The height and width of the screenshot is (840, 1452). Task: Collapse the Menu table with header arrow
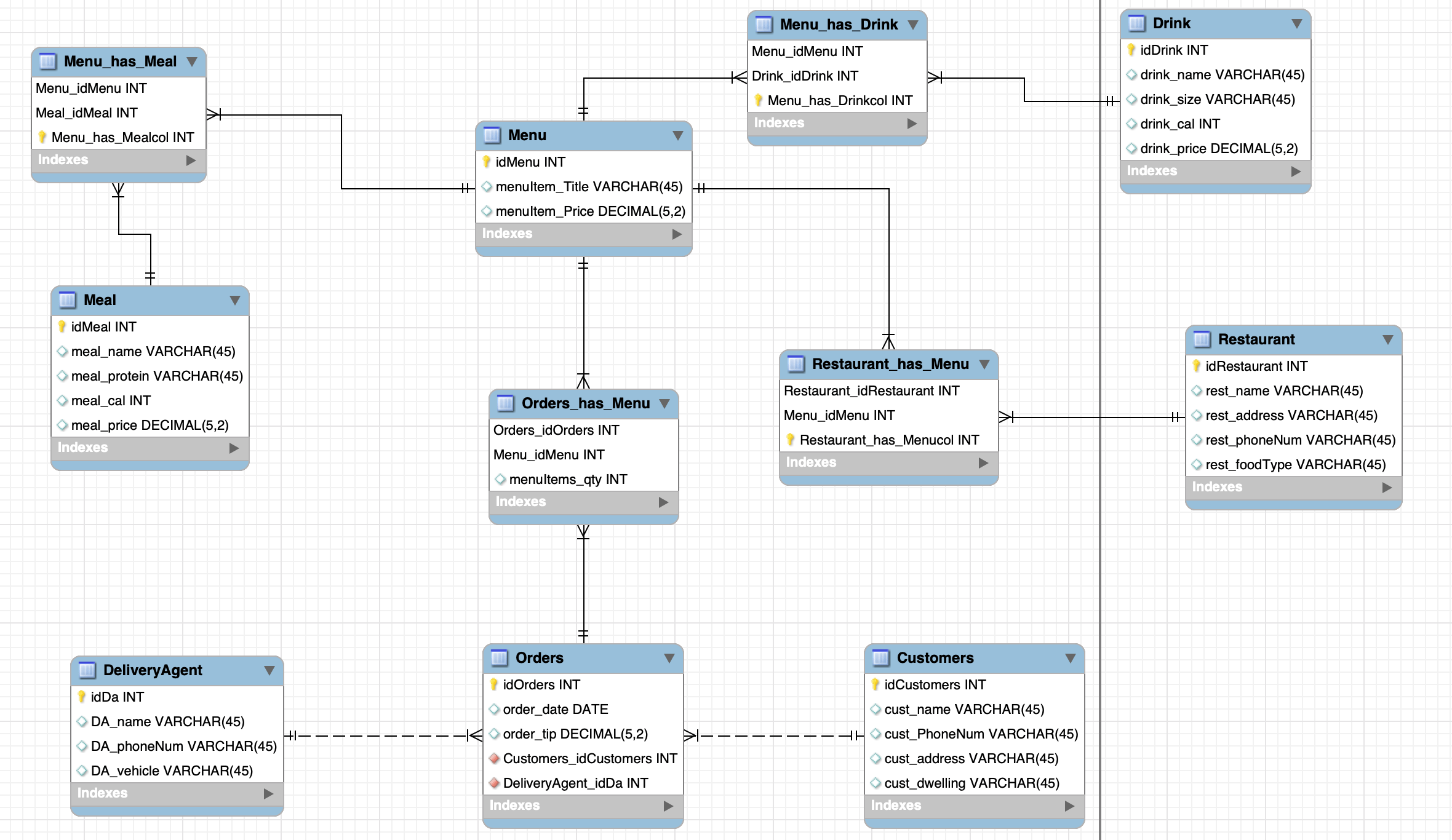click(678, 135)
